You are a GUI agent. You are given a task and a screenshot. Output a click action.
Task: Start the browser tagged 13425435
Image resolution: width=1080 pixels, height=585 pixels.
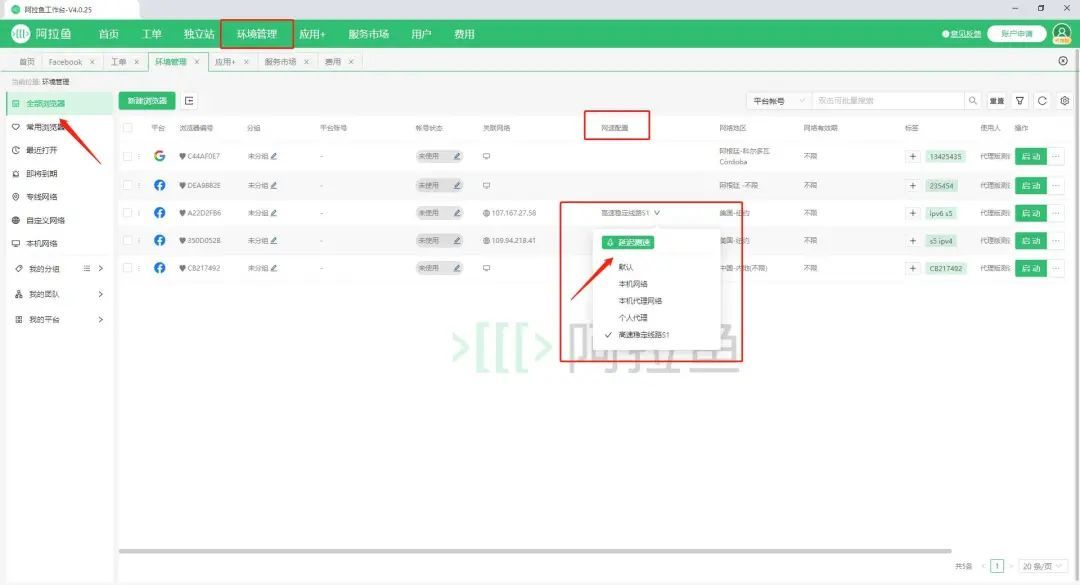pos(1030,156)
